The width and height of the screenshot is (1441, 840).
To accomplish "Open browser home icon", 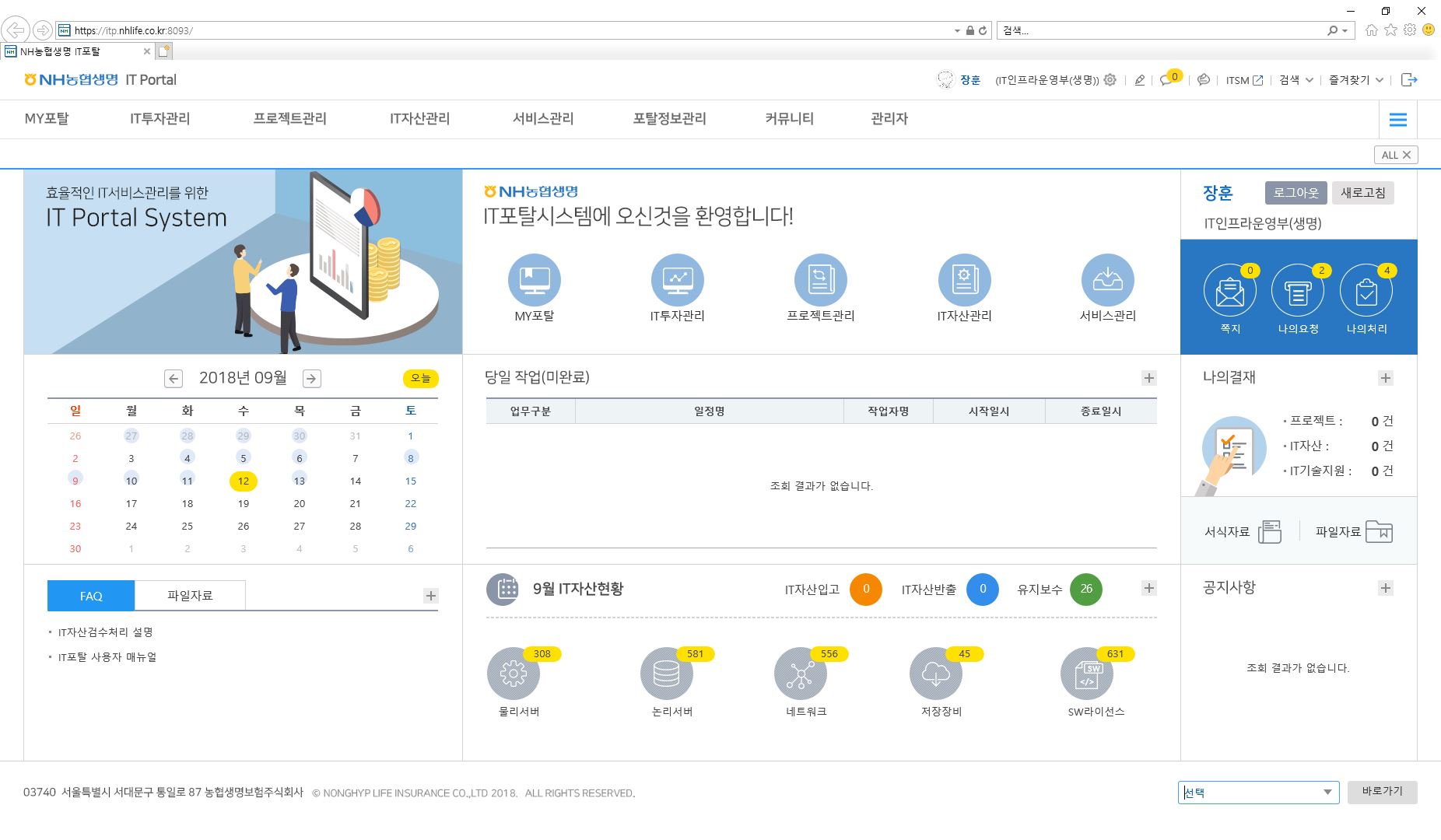I will click(x=1371, y=30).
